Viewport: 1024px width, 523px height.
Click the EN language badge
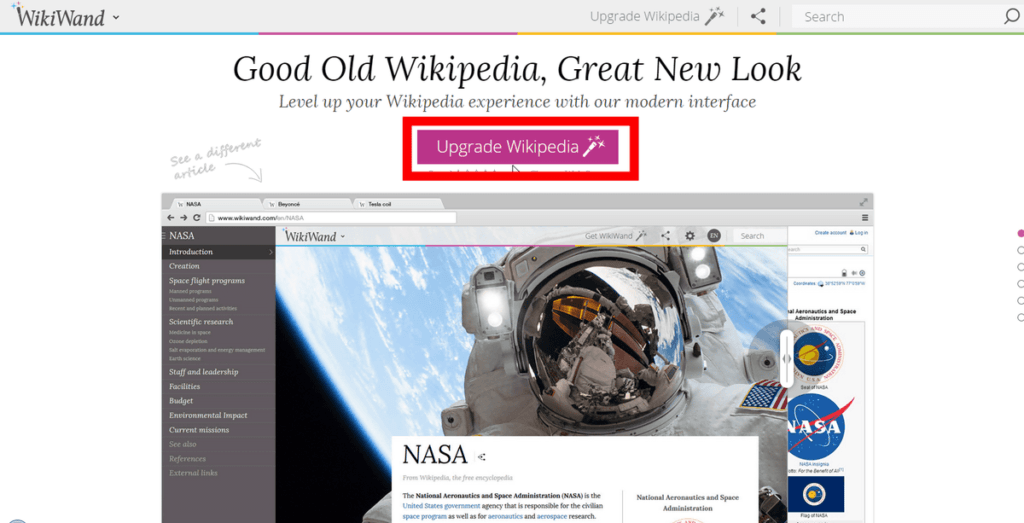coord(714,236)
